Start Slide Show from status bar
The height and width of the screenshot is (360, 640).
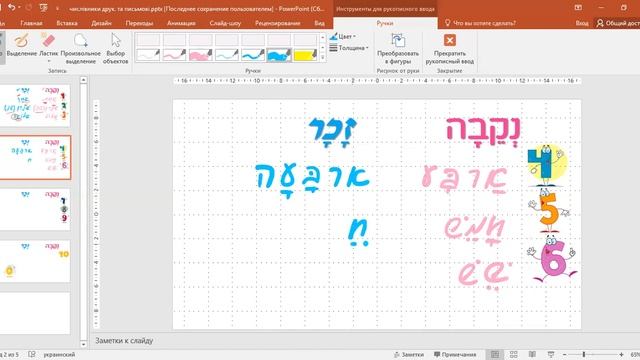[551, 354]
